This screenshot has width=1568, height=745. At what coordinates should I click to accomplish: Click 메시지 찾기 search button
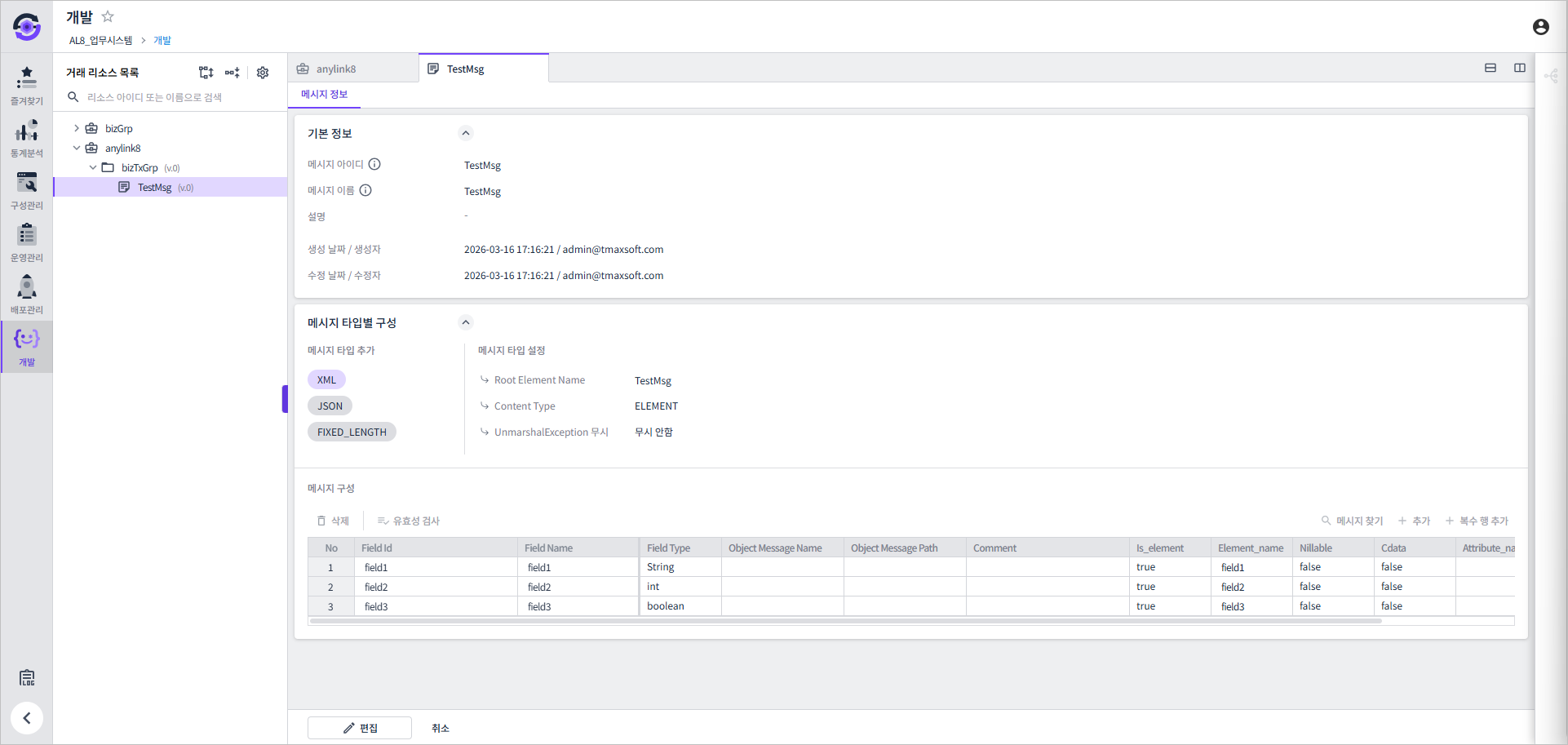coord(1352,521)
